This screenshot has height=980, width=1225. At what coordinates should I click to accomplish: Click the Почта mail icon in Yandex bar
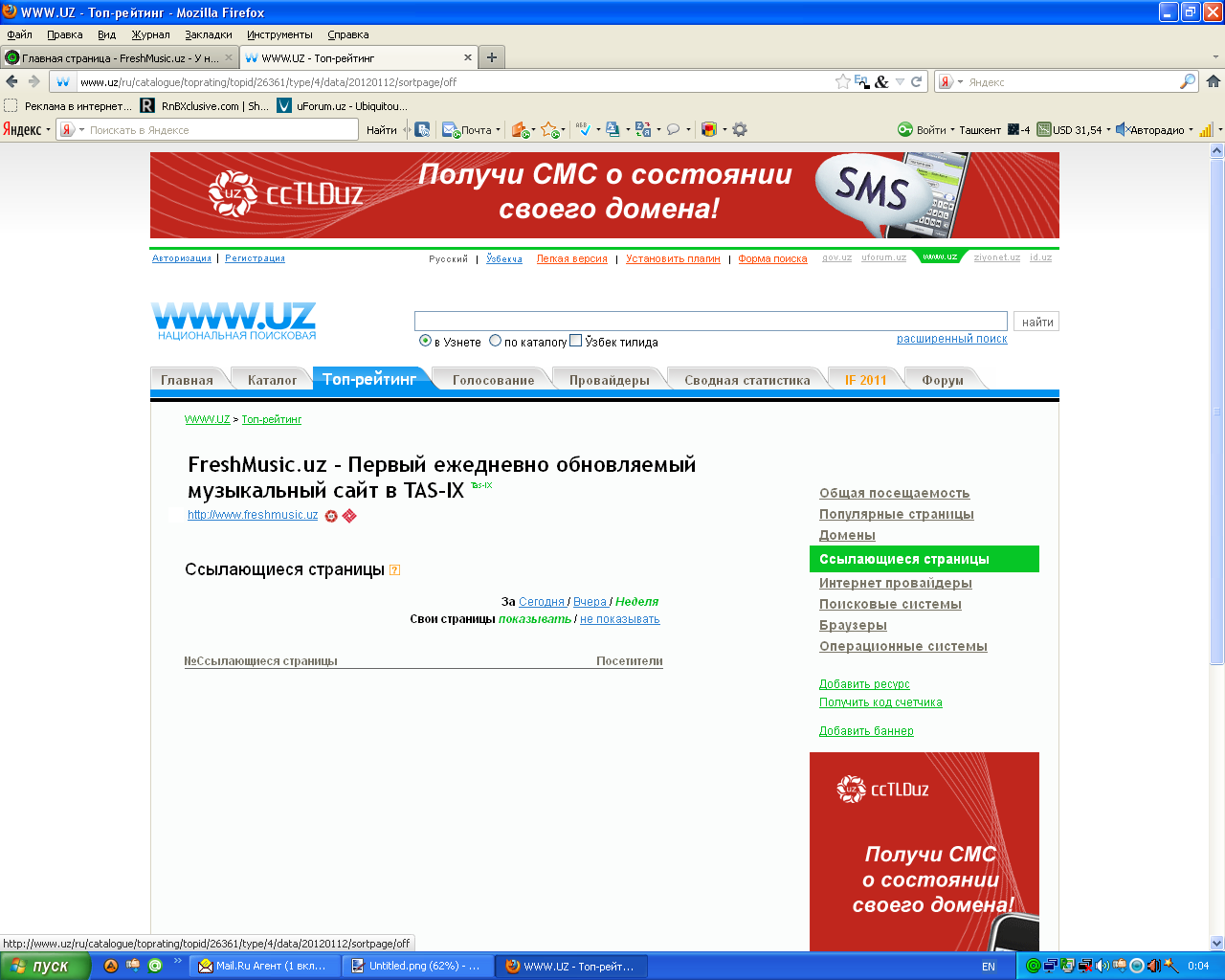pyautogui.click(x=451, y=130)
